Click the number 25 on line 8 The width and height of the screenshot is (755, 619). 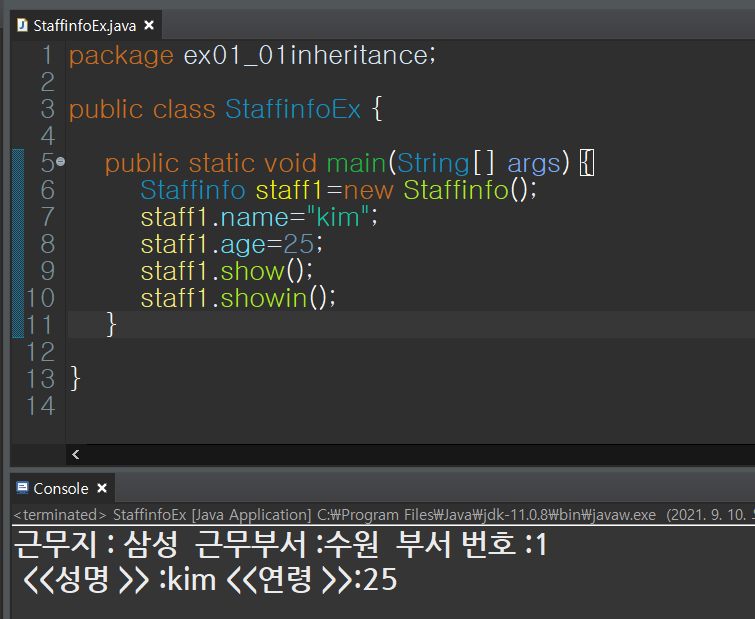(298, 244)
